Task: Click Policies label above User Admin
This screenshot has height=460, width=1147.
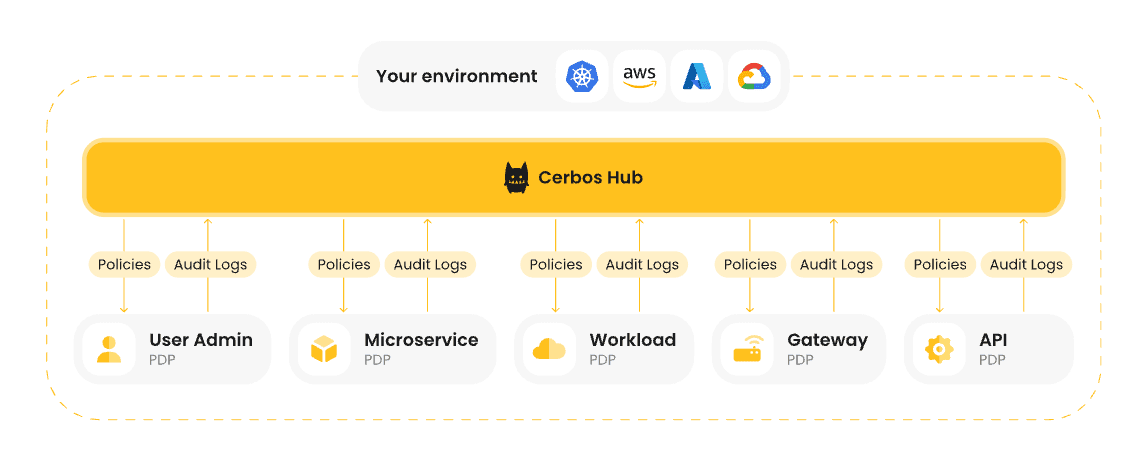Action: (124, 265)
